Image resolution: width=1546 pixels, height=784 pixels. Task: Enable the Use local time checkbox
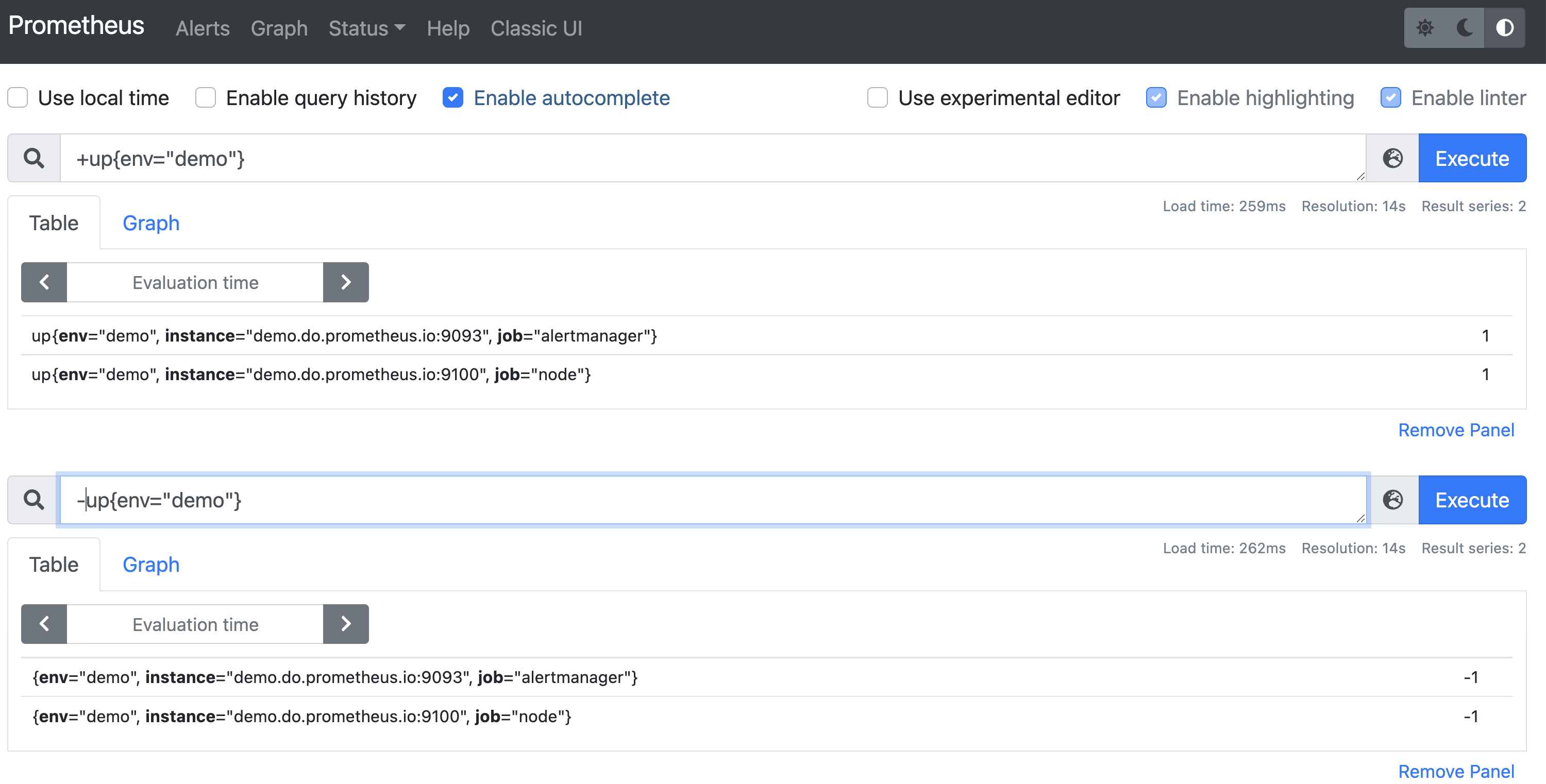(x=18, y=97)
